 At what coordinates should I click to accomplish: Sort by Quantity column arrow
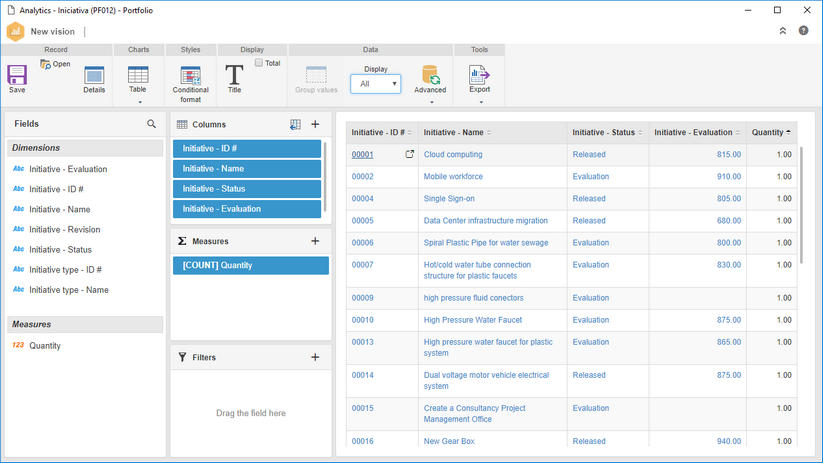pos(788,133)
